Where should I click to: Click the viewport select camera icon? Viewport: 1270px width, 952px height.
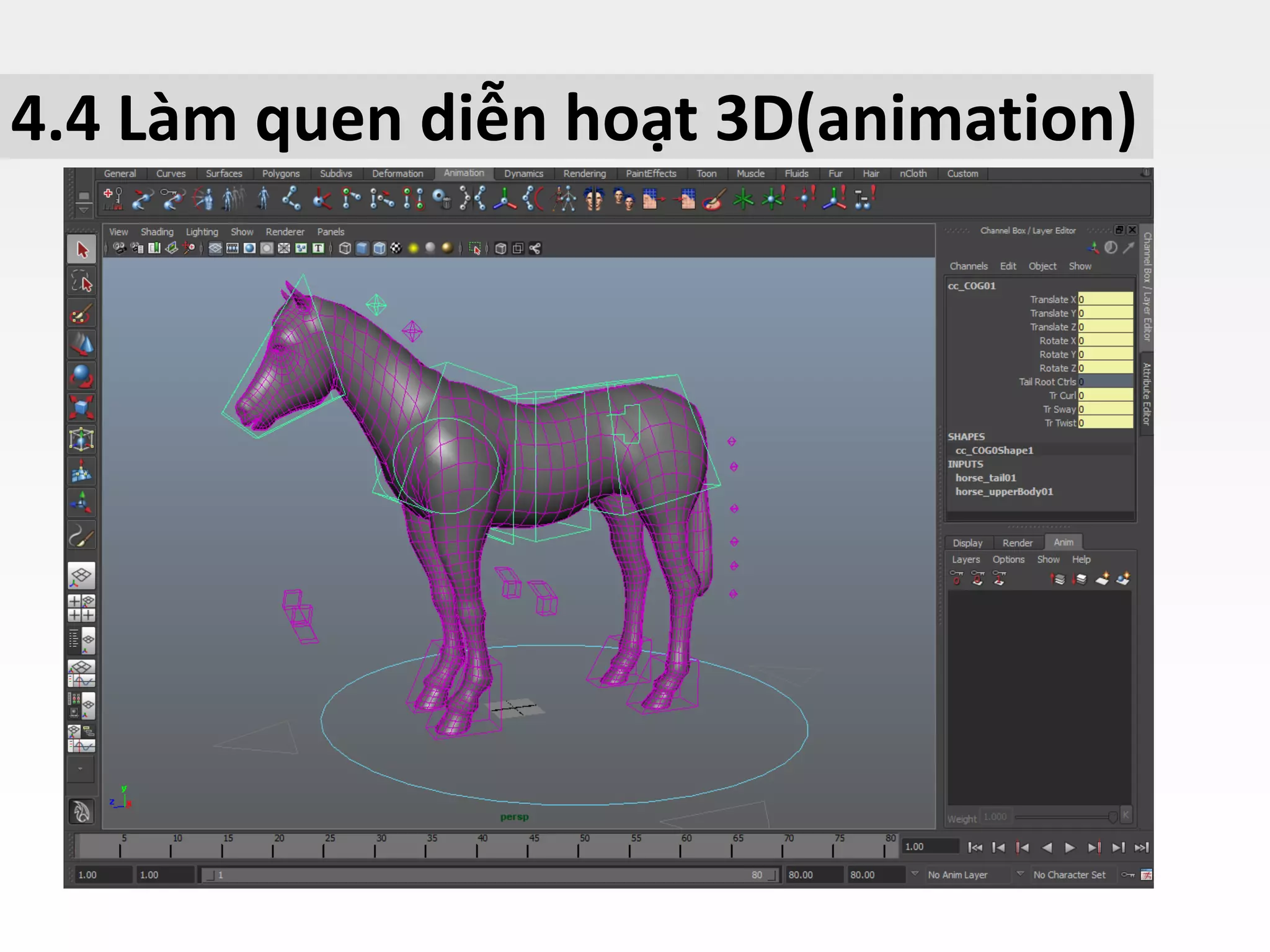tap(119, 249)
